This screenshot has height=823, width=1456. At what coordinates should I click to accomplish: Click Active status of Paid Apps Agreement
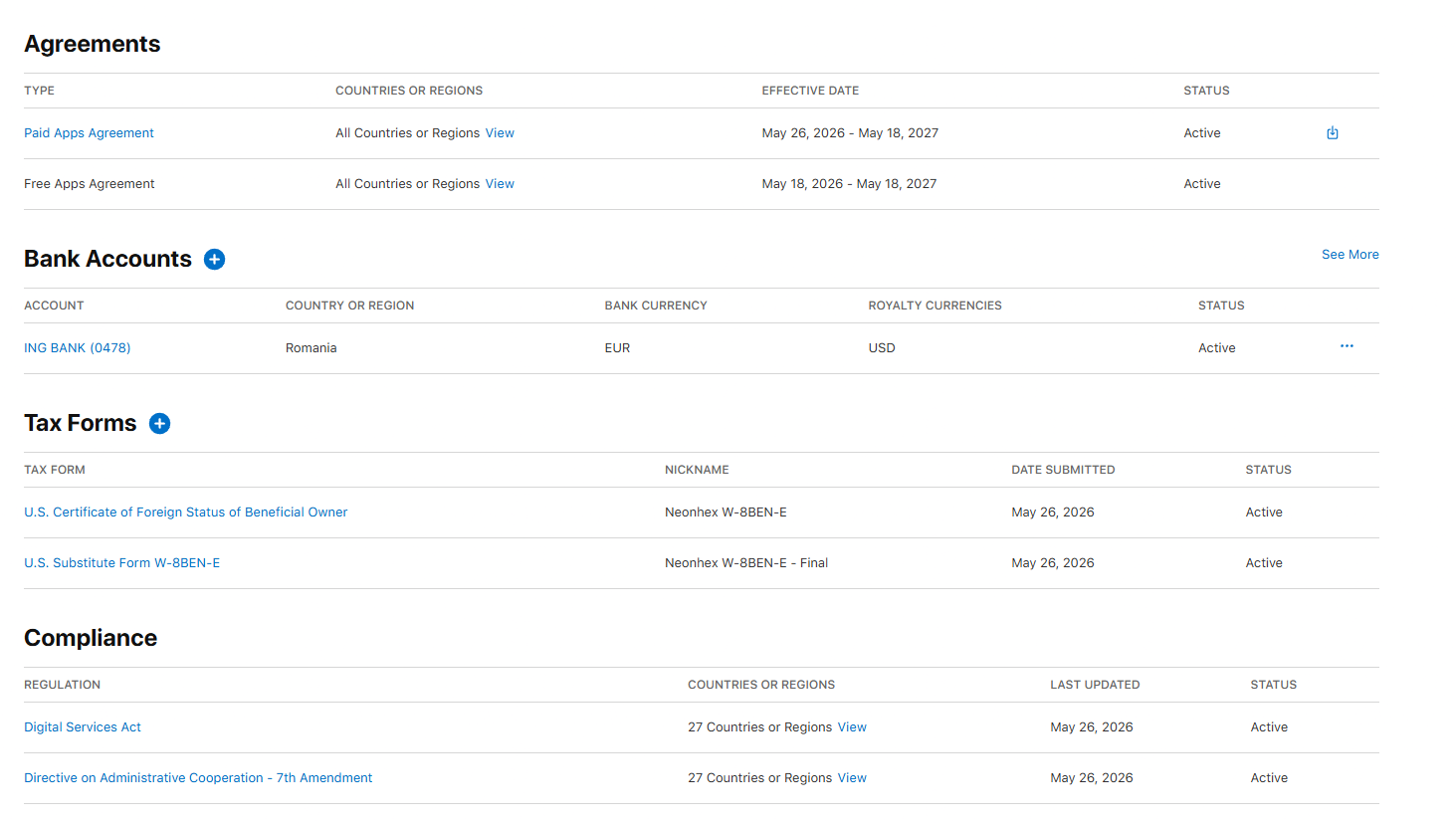[1202, 133]
